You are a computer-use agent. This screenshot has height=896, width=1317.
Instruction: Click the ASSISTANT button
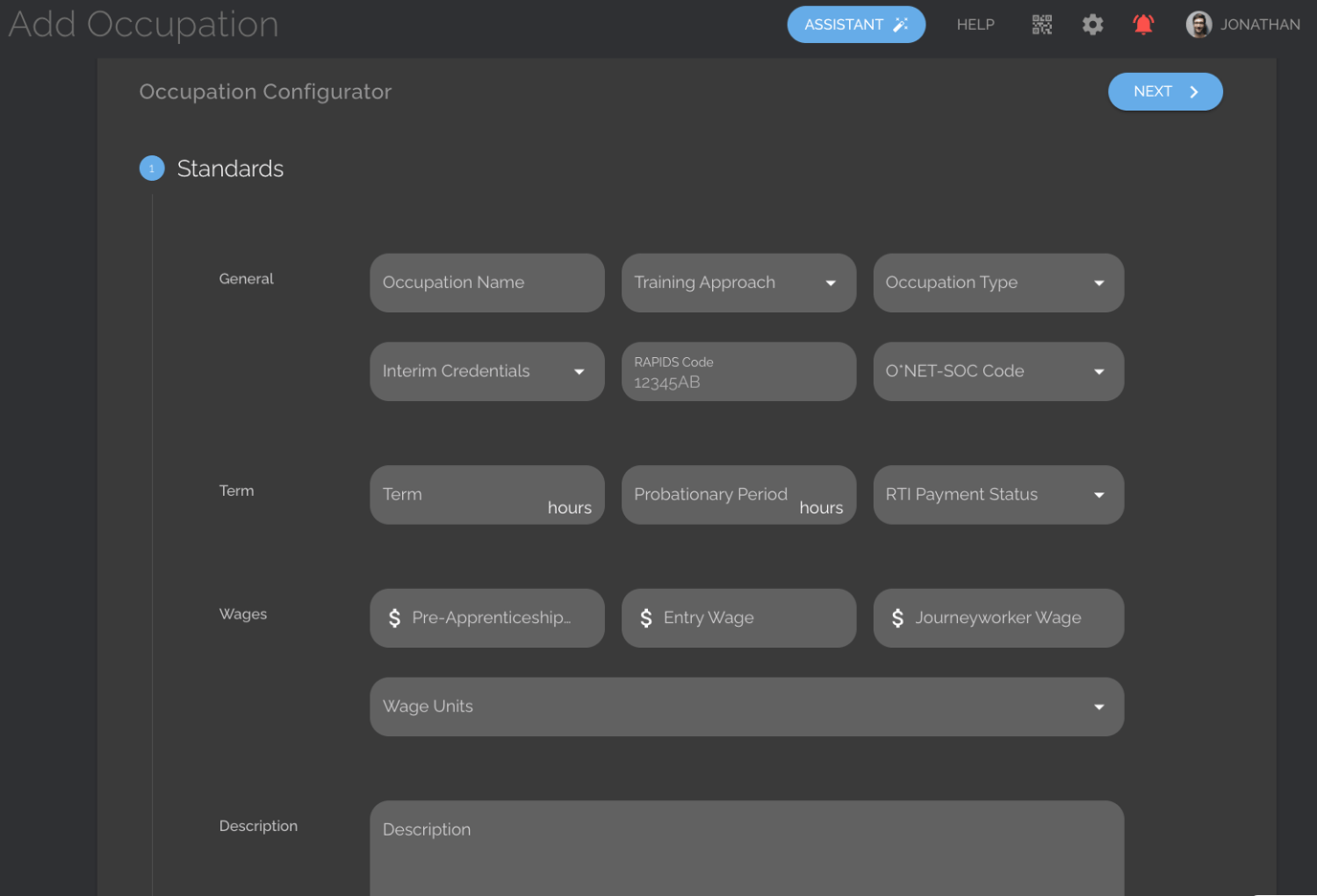click(x=856, y=24)
